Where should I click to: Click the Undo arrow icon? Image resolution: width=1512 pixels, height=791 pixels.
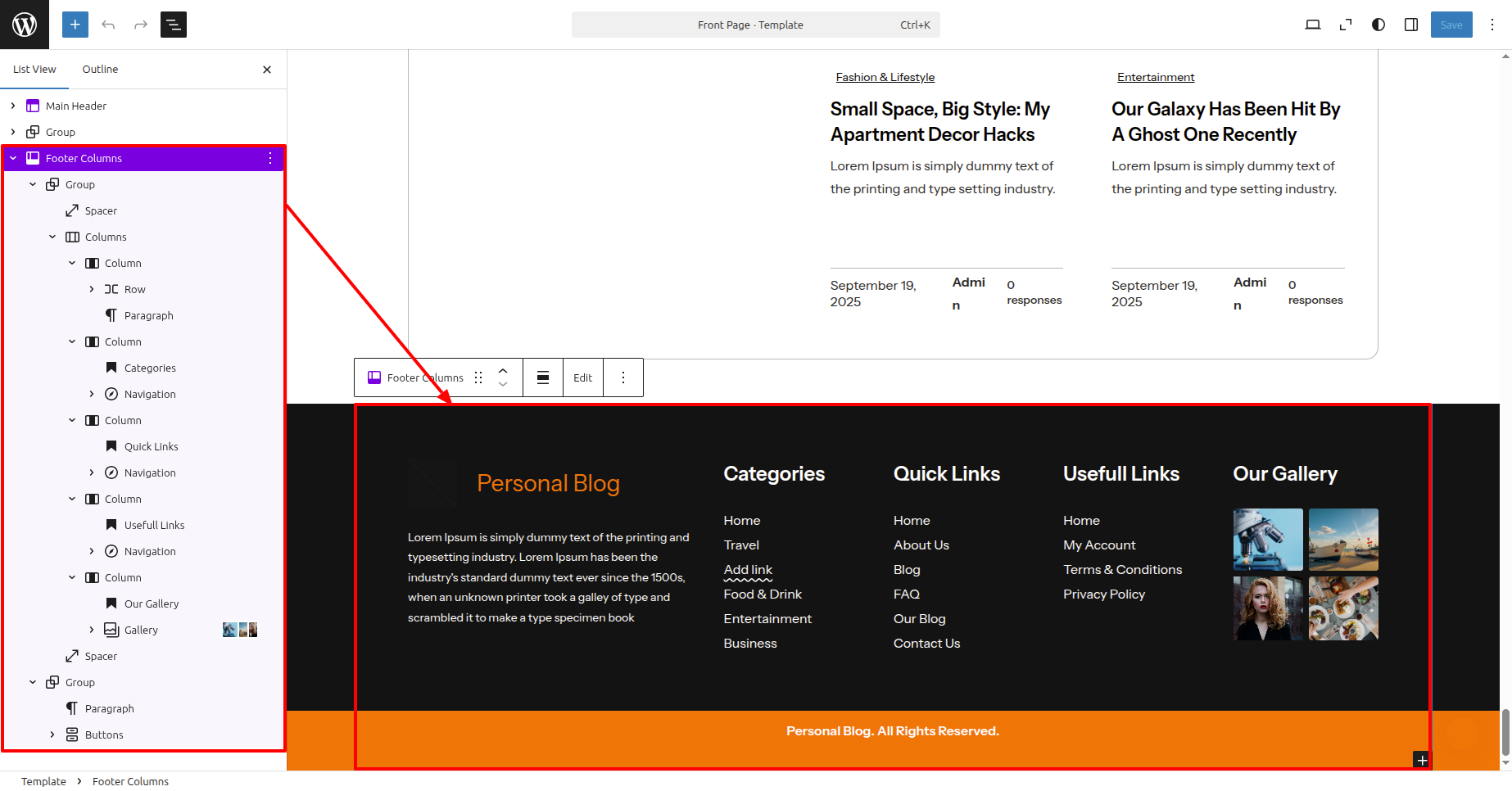click(x=108, y=25)
